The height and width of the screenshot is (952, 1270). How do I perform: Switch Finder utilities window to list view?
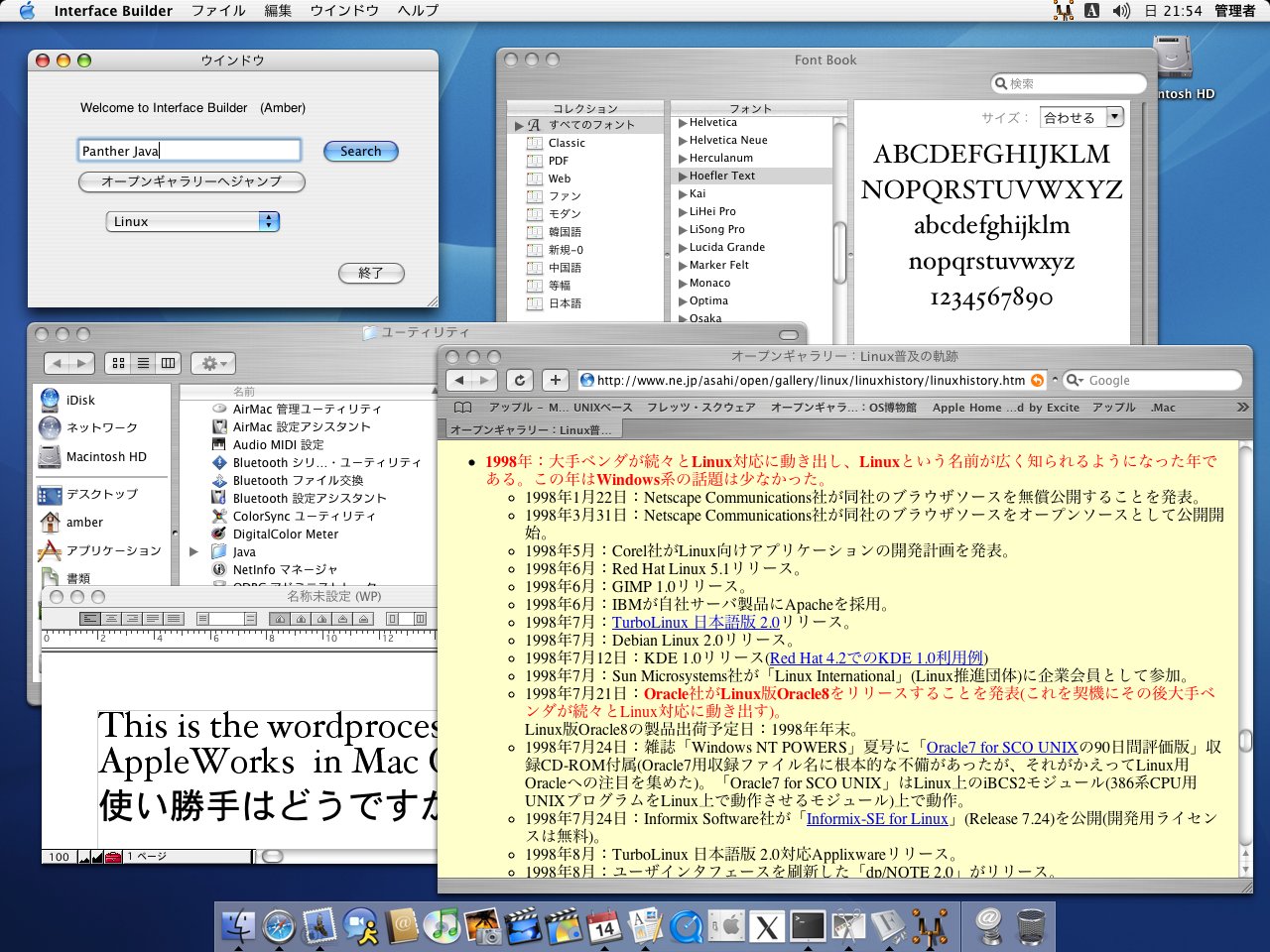[x=143, y=363]
